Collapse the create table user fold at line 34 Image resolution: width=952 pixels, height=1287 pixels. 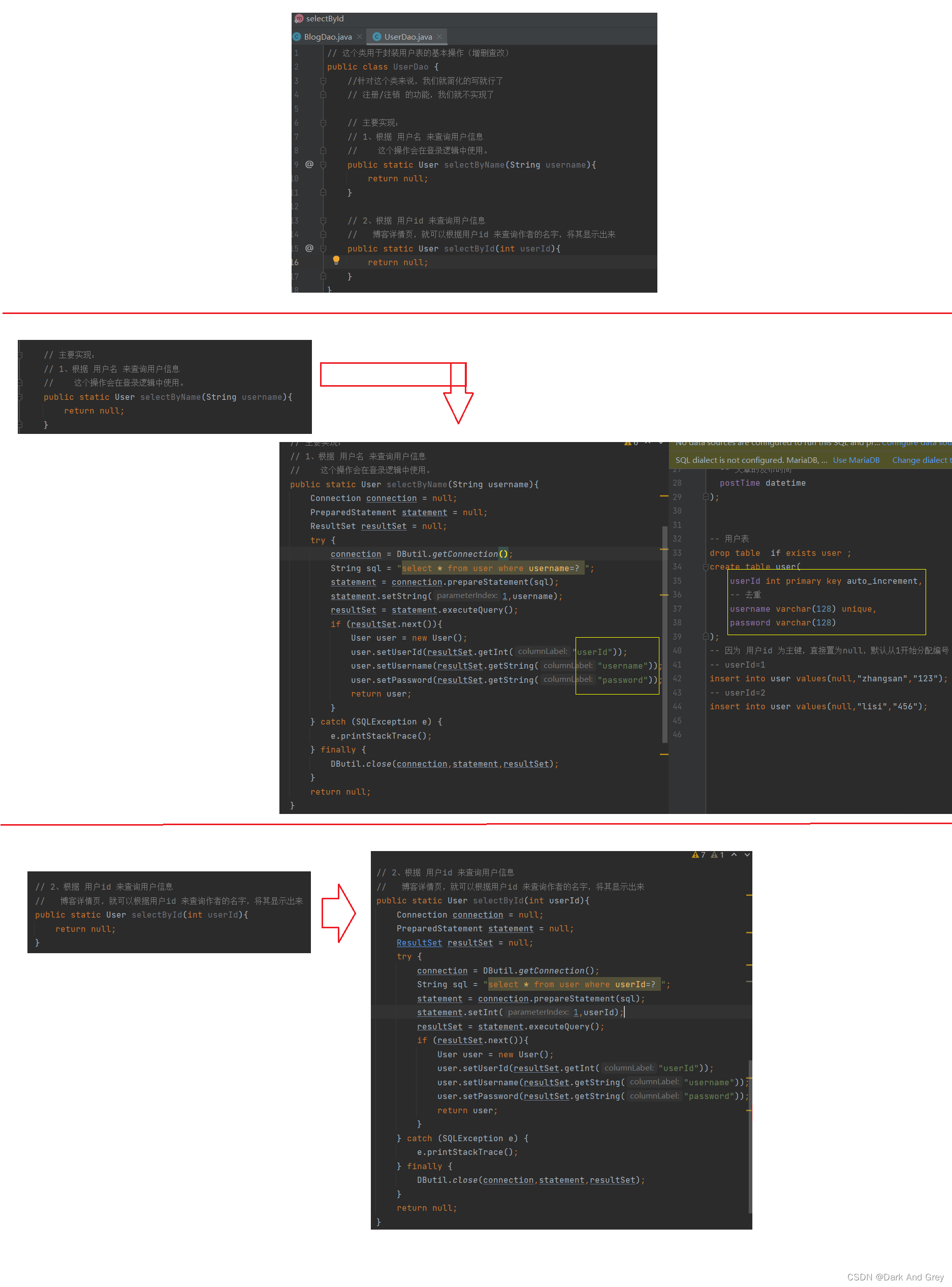point(706,567)
